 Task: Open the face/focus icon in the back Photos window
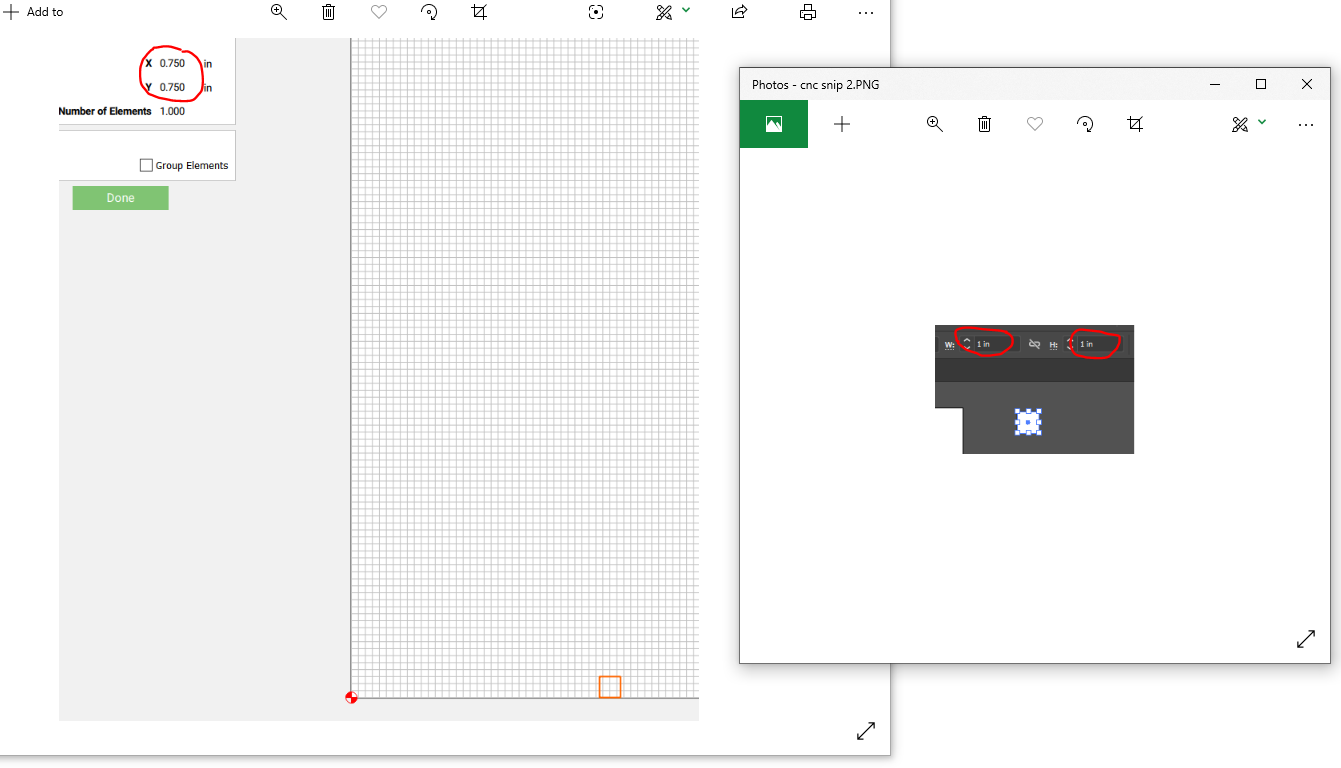coord(597,12)
